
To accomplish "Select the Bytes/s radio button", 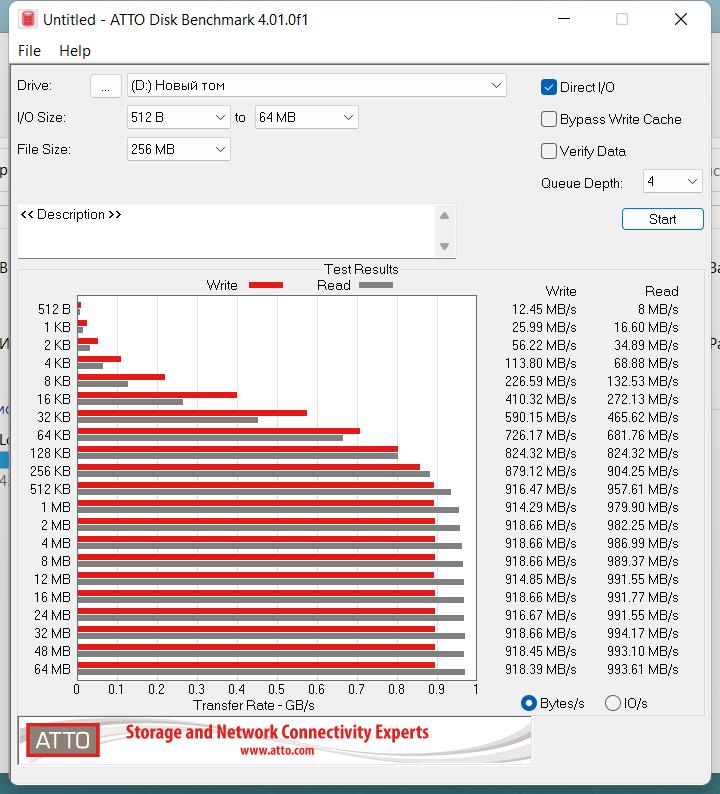I will [x=529, y=703].
